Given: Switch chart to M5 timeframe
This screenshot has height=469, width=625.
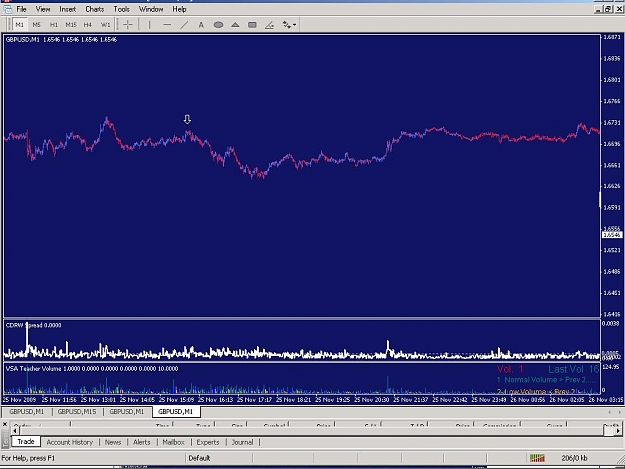Looking at the screenshot, I should 37,25.
